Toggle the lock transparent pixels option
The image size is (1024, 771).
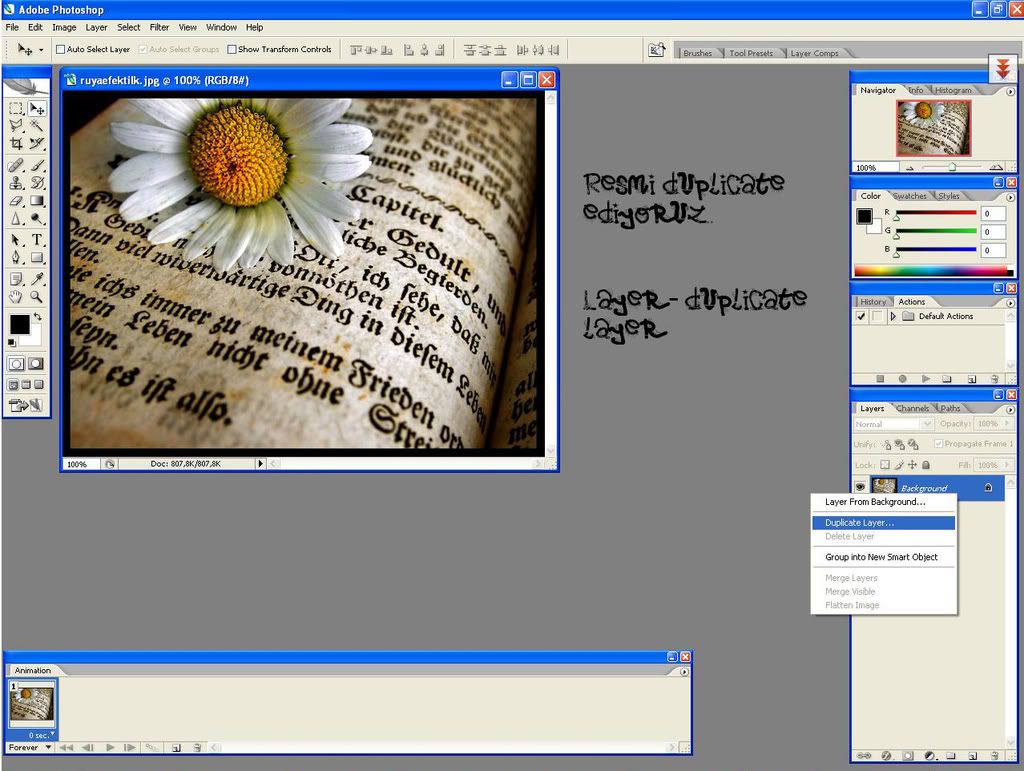click(x=884, y=465)
